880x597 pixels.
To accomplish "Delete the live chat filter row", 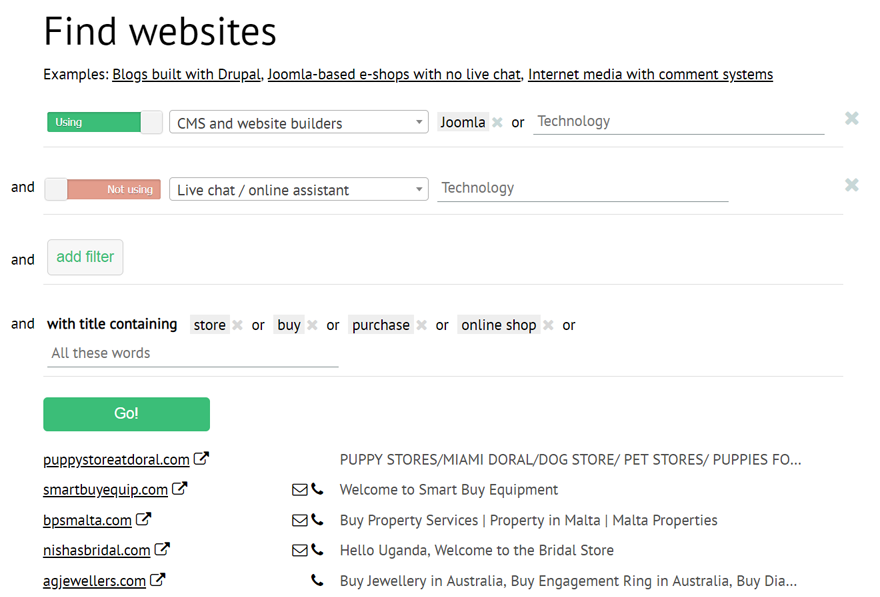I will [851, 184].
